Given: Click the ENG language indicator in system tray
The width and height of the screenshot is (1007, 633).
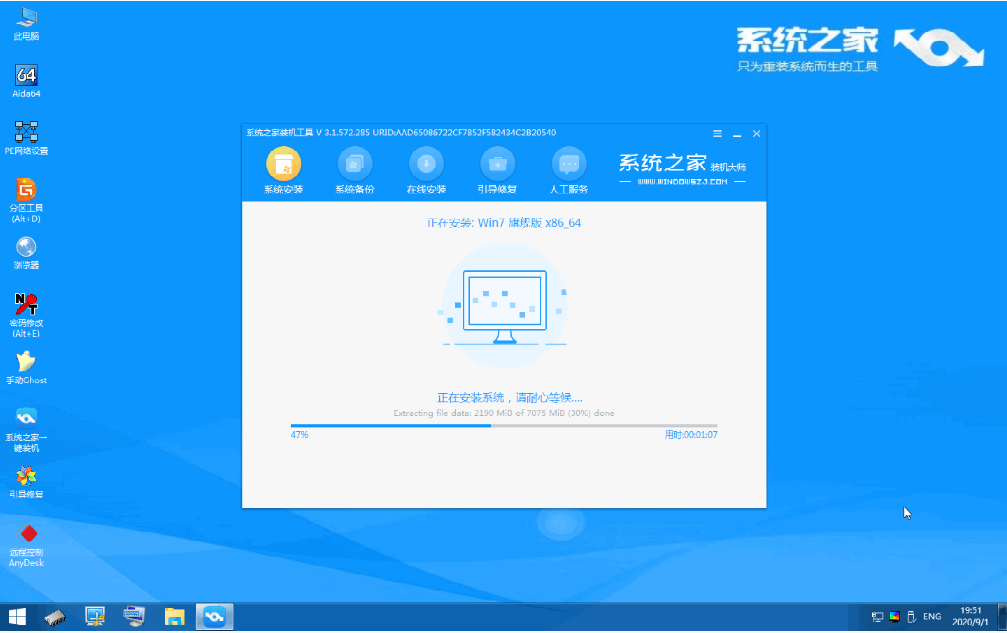Looking at the screenshot, I should coord(931,616).
